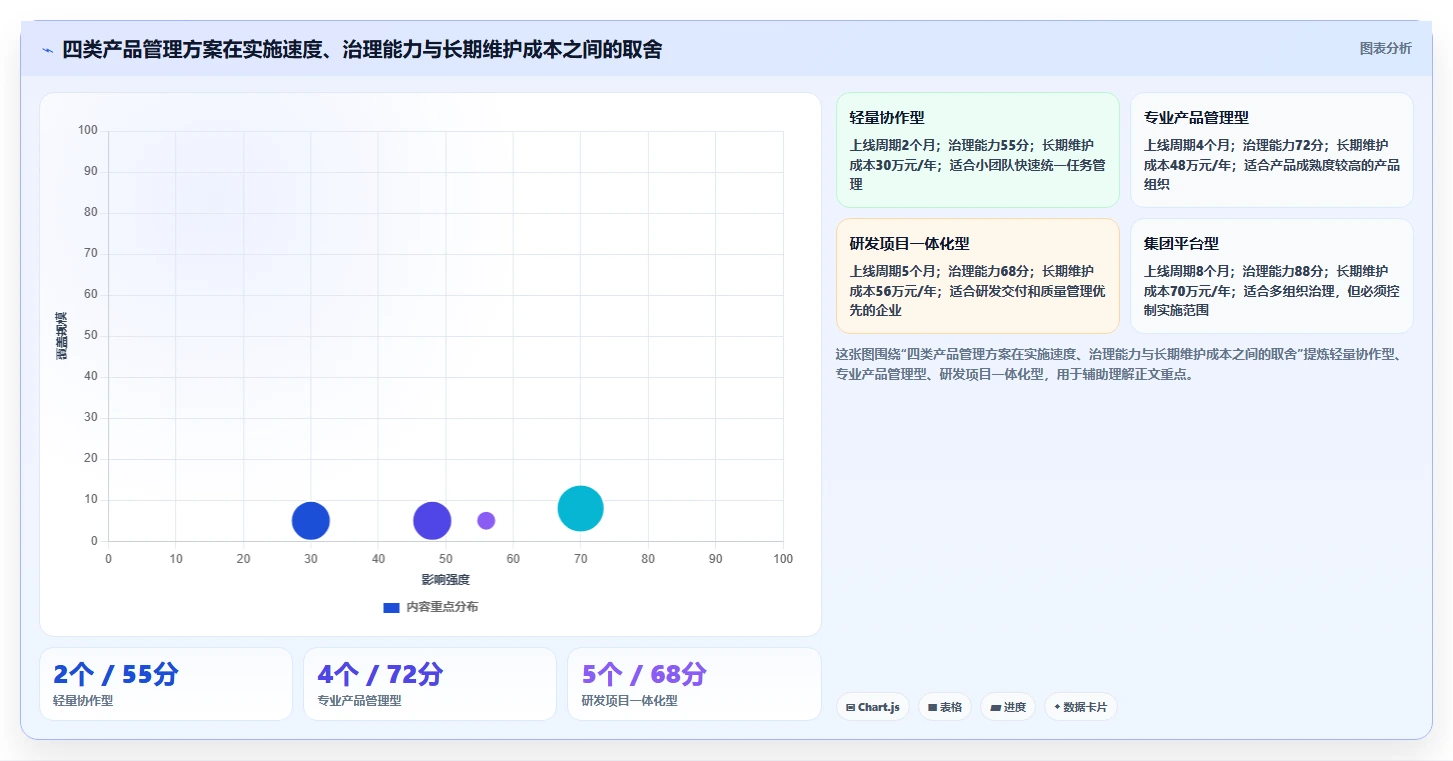Click the 5个 / 68分 stat card
This screenshot has width=1453, height=761.
tap(694, 684)
